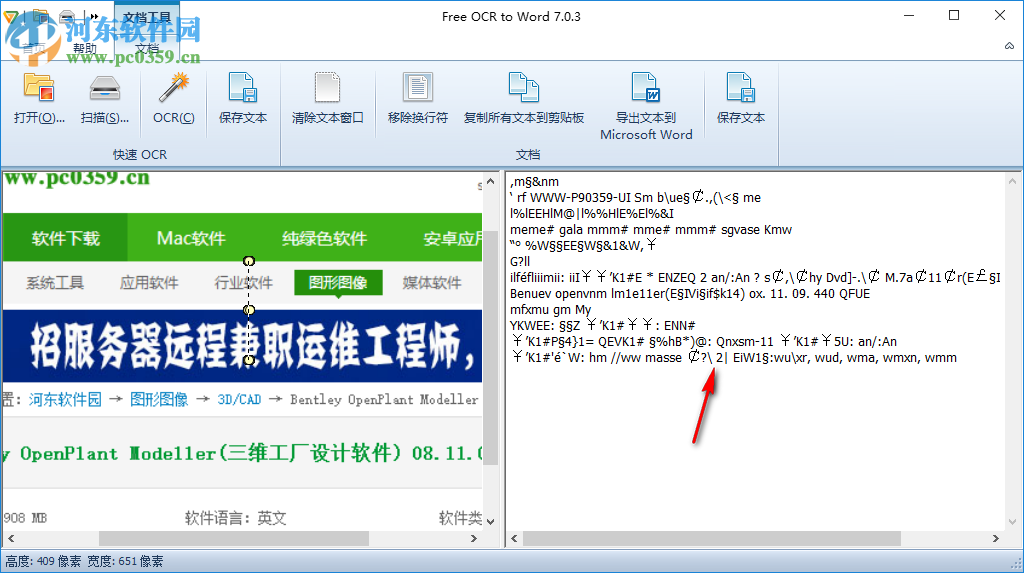
Task: Export text to Microsoft Word
Action: pos(646,106)
